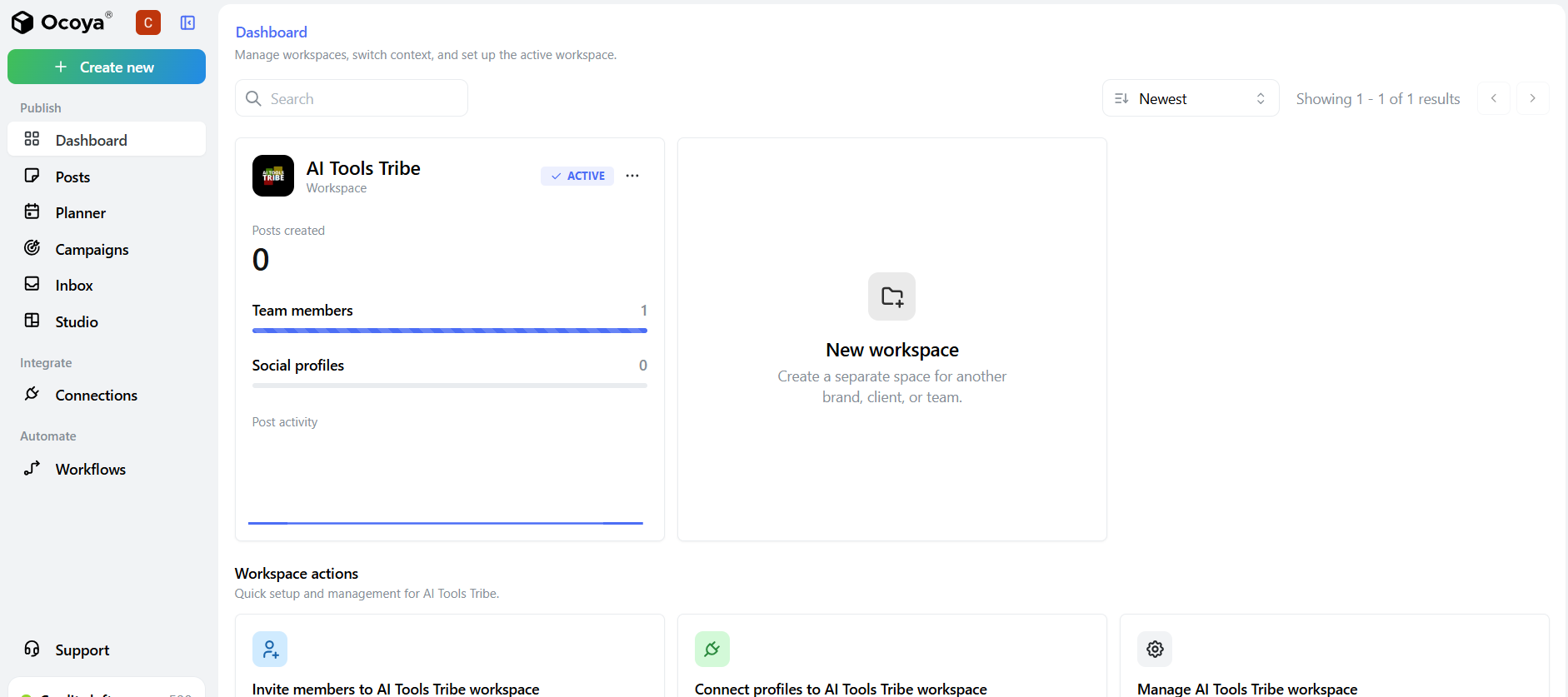Open Workflows under Automate

107,469
